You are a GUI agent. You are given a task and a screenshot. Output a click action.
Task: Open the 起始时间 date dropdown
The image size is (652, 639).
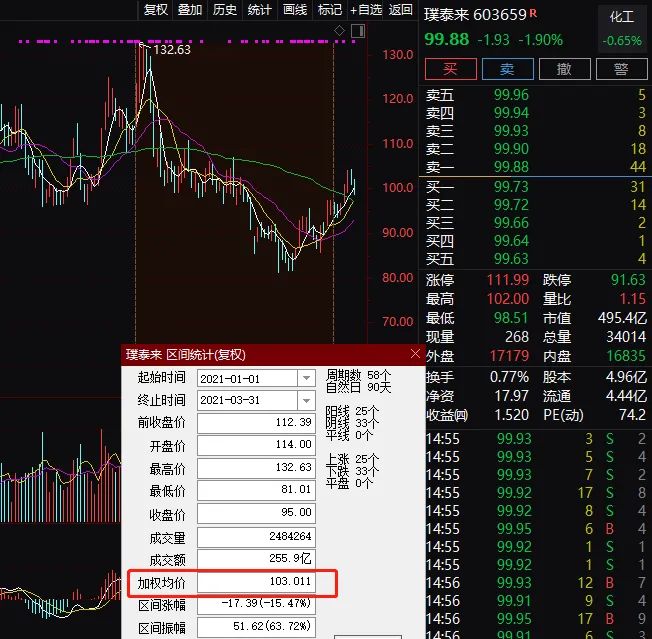coord(306,378)
